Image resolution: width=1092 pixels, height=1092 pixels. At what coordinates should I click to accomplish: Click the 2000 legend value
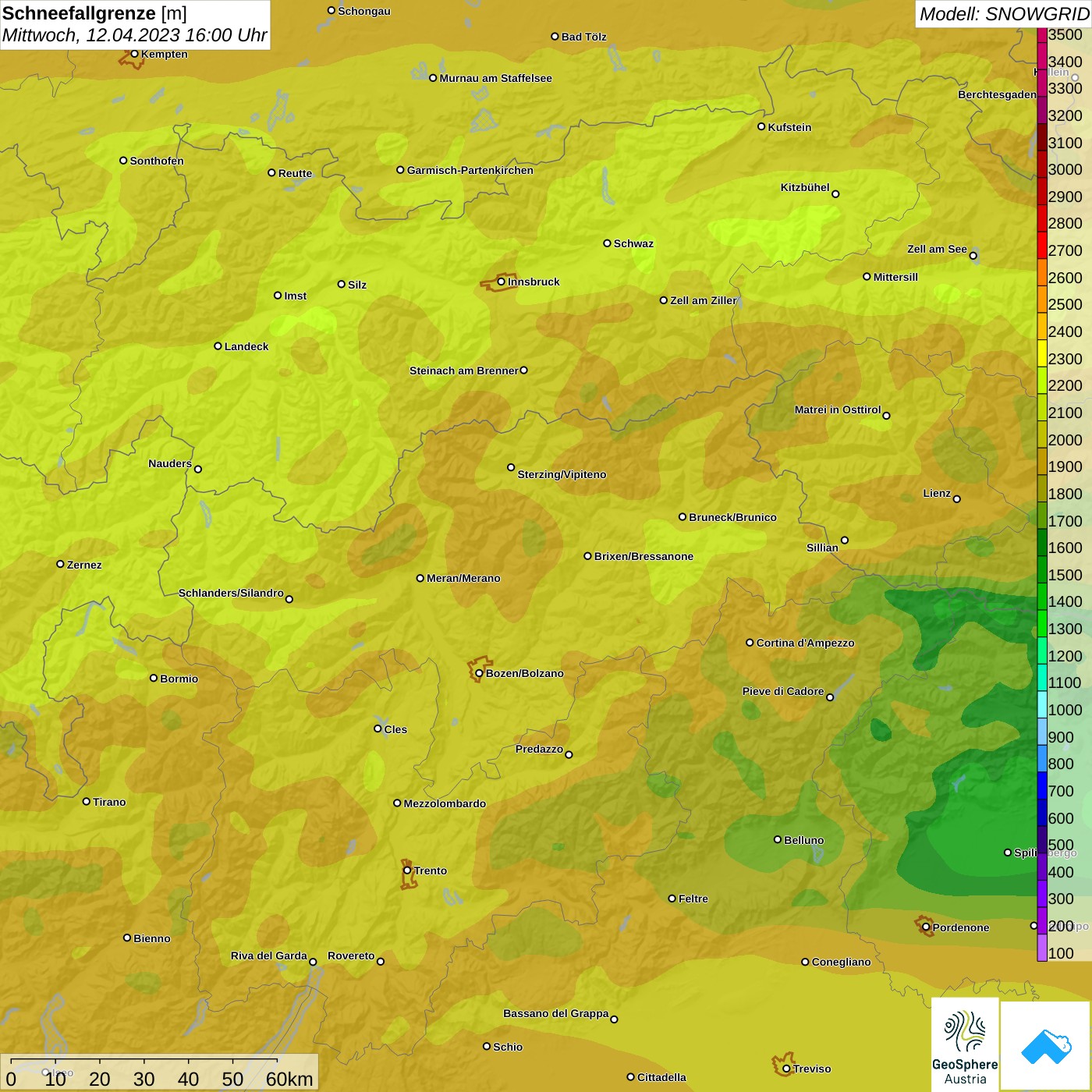pyautogui.click(x=1065, y=440)
